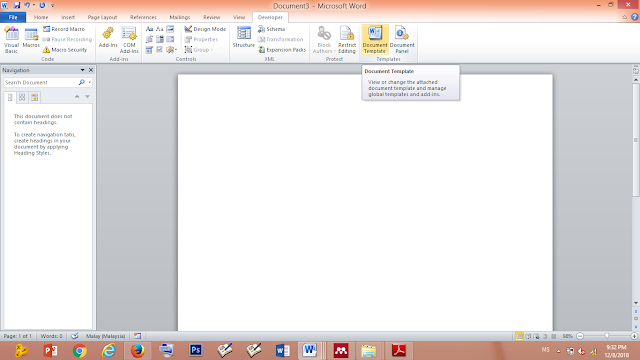Screen dimensions: 640x360
Task: Insert Date Picker content control
Action: click(149, 50)
